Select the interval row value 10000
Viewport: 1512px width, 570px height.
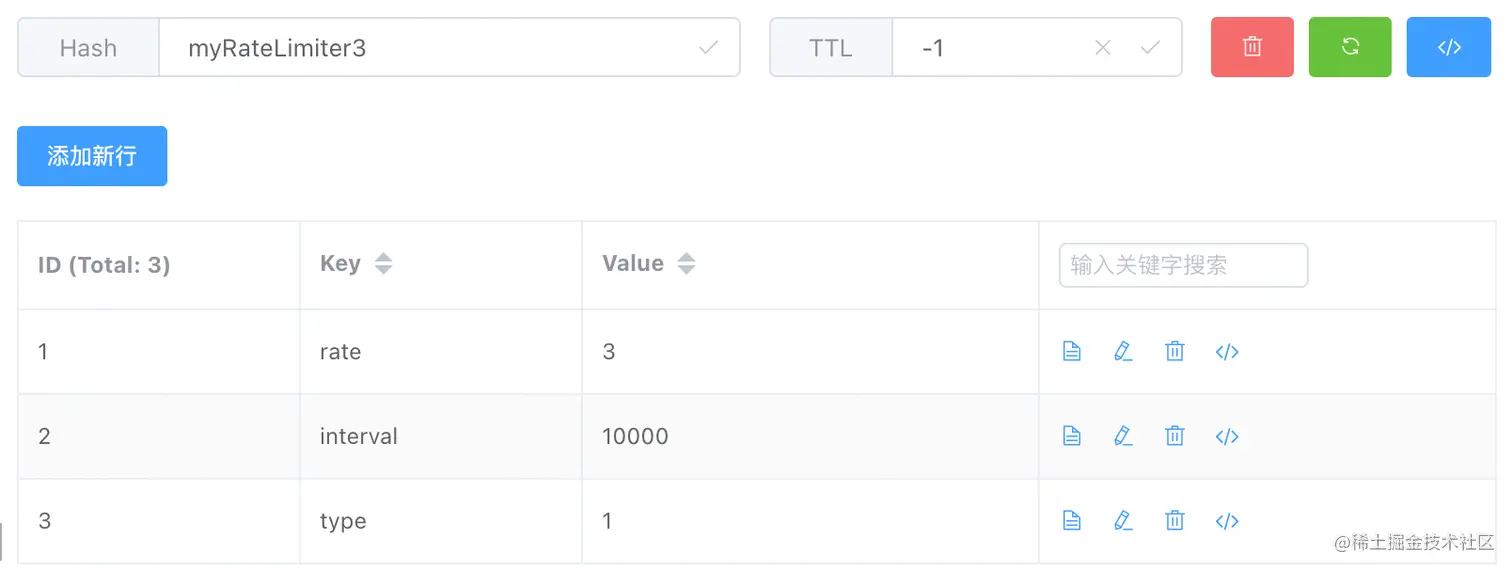coord(635,436)
